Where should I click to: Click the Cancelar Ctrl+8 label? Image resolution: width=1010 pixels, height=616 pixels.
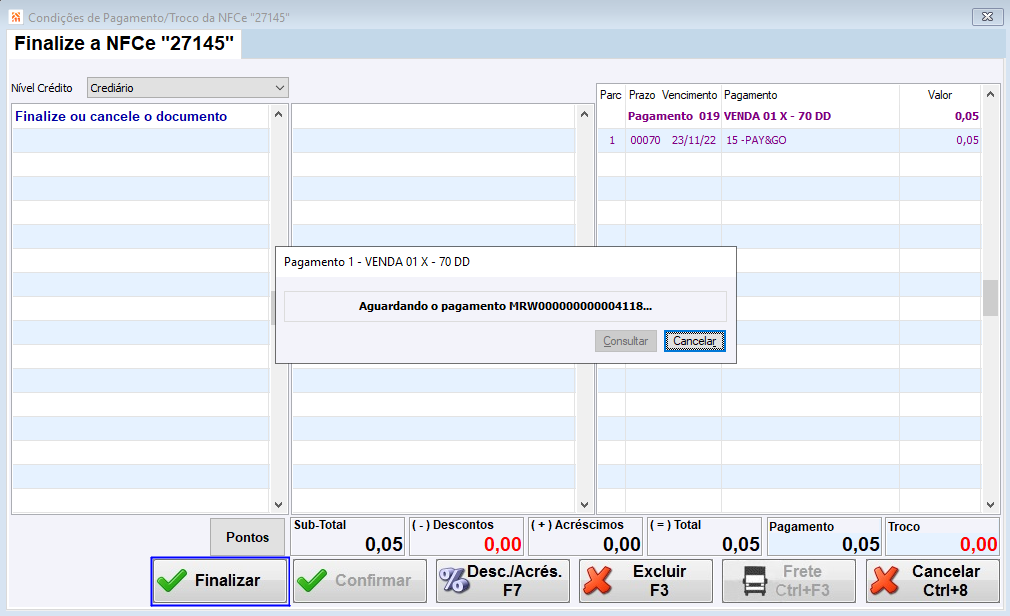(x=946, y=581)
